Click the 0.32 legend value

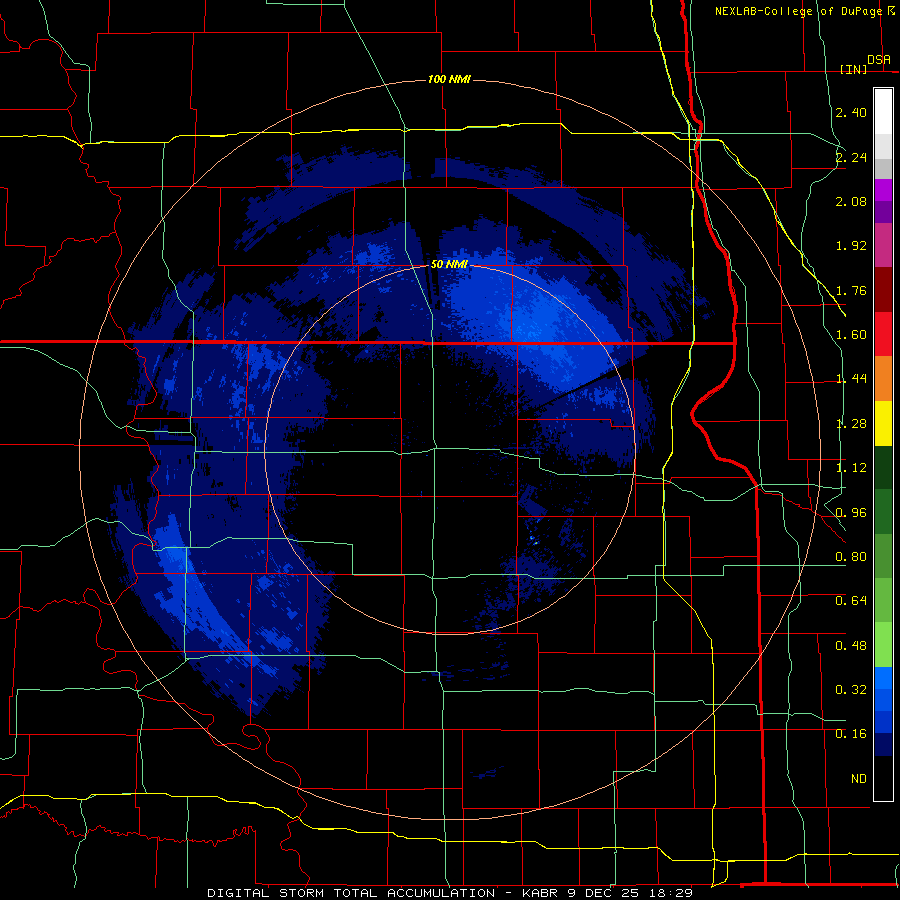point(851,690)
